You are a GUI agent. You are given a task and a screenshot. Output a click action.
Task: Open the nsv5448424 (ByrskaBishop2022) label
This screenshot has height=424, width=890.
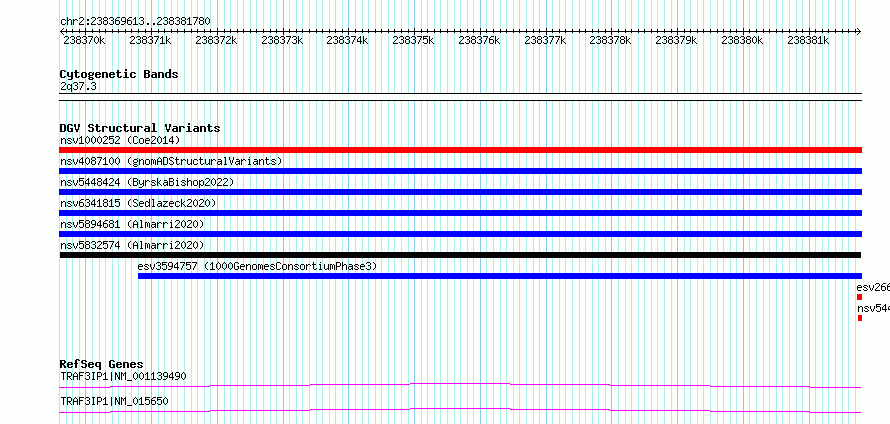click(x=147, y=182)
